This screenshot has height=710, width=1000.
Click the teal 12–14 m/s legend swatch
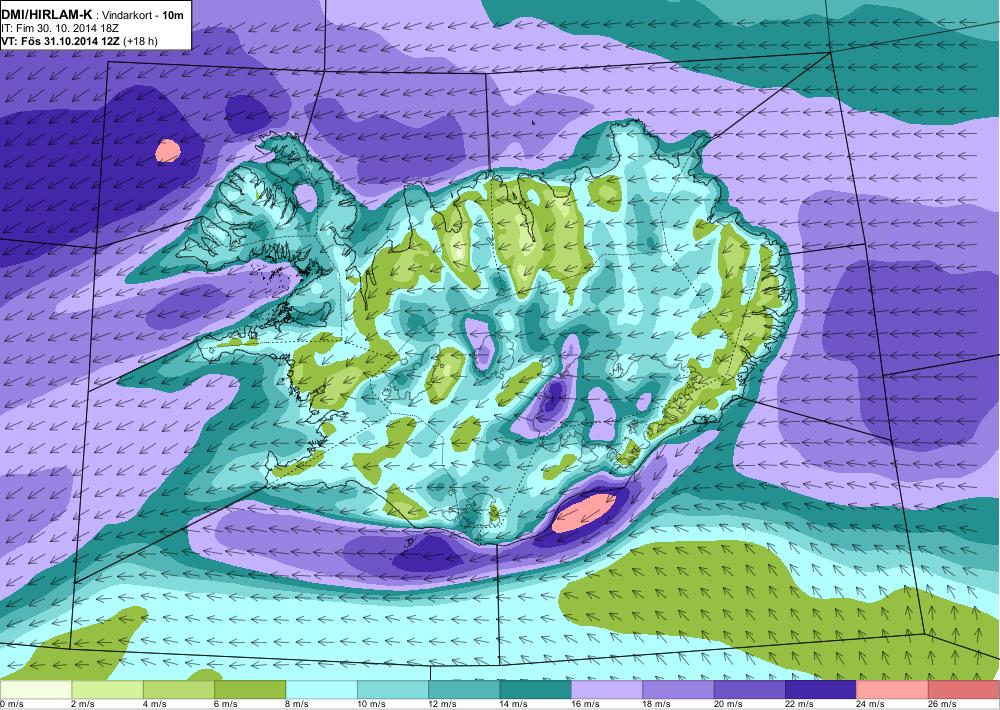(464, 690)
